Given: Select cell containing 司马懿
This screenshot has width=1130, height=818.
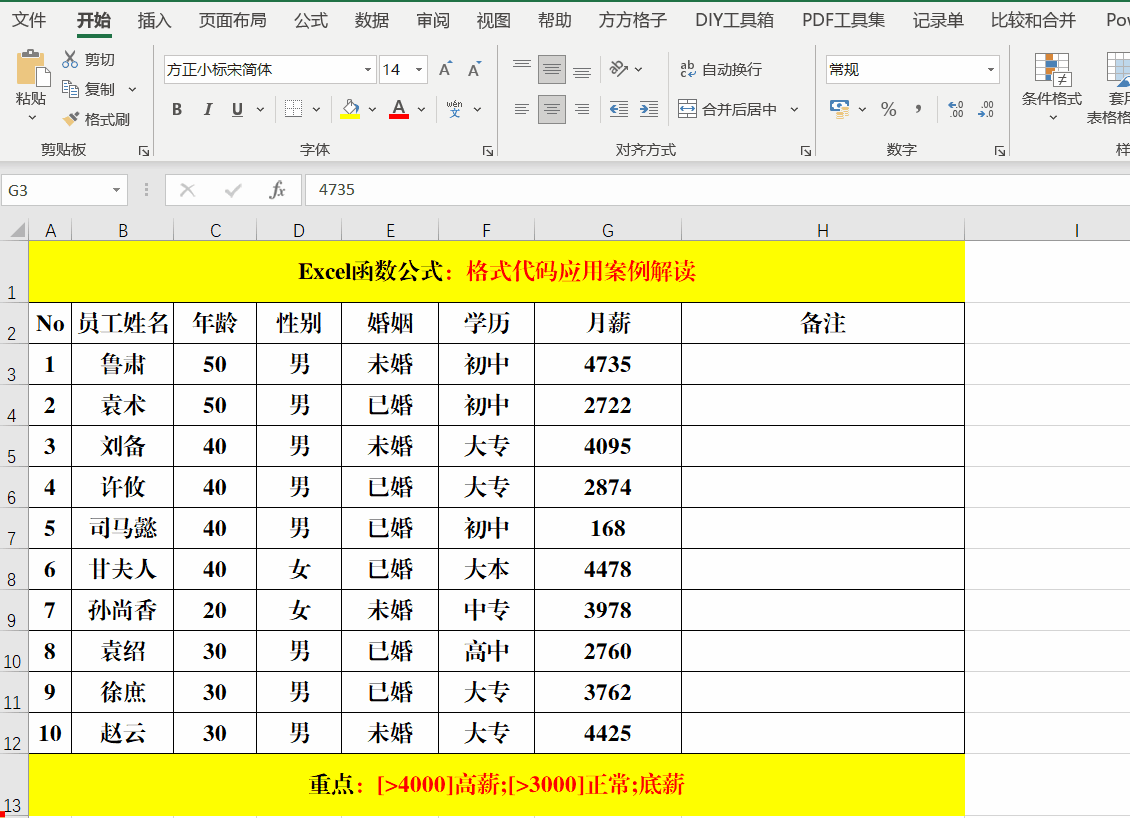Looking at the screenshot, I should click(x=123, y=528).
